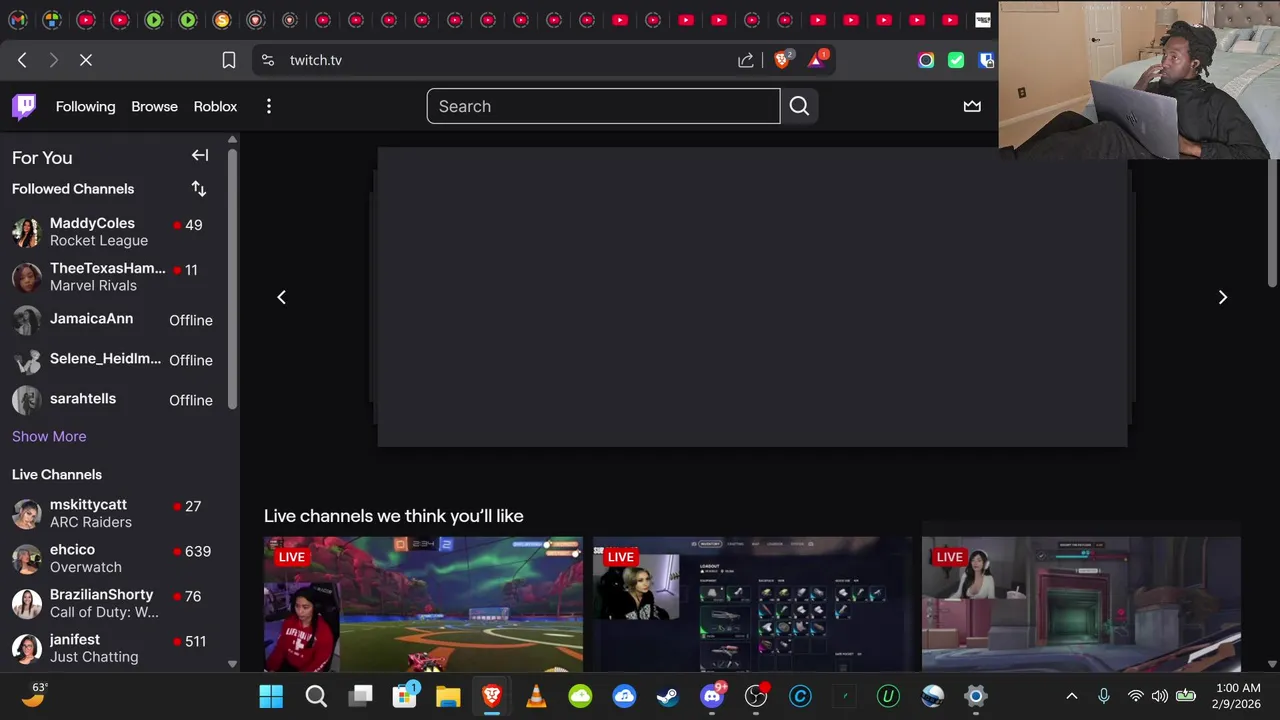Open site settings icon in address bar
The image size is (1280, 720).
tap(267, 60)
